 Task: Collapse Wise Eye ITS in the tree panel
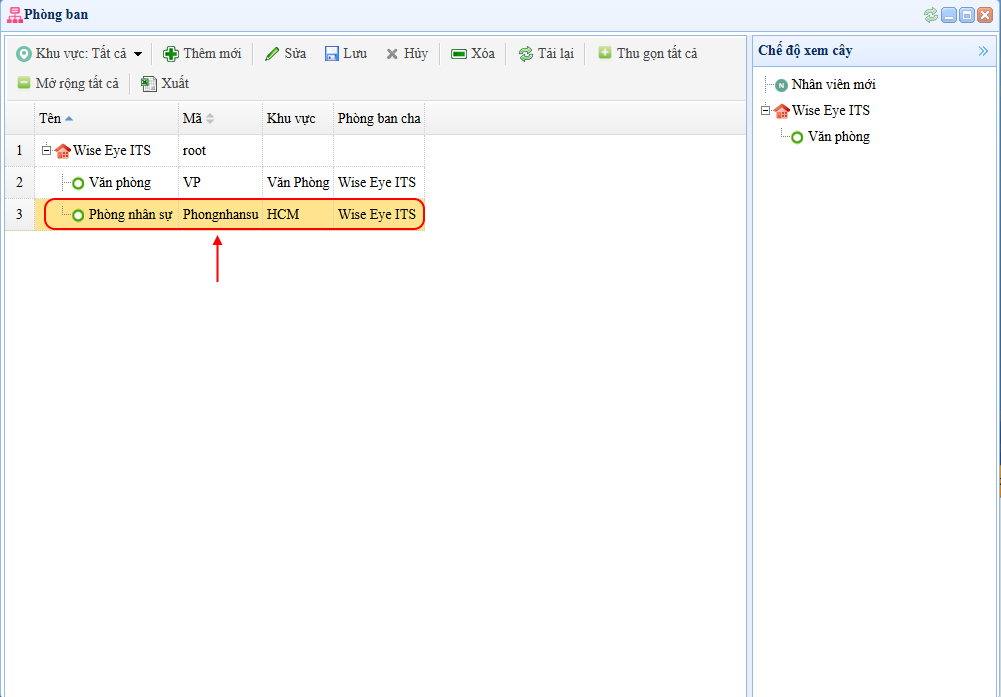tap(765, 111)
